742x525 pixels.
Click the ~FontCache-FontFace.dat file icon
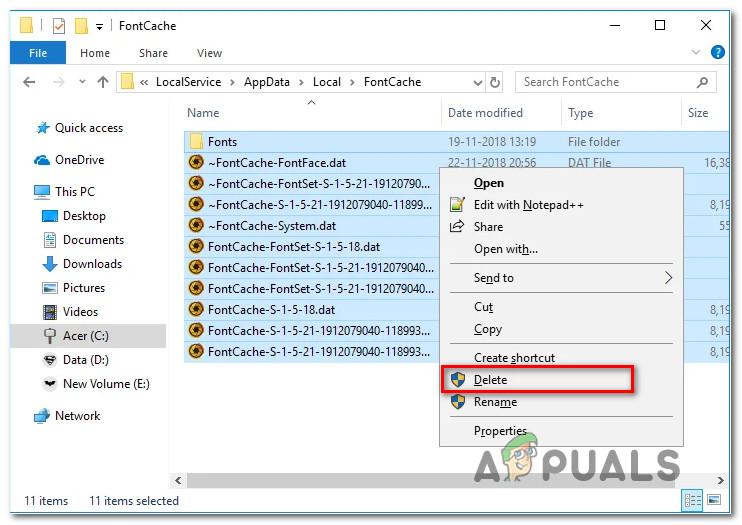196,162
